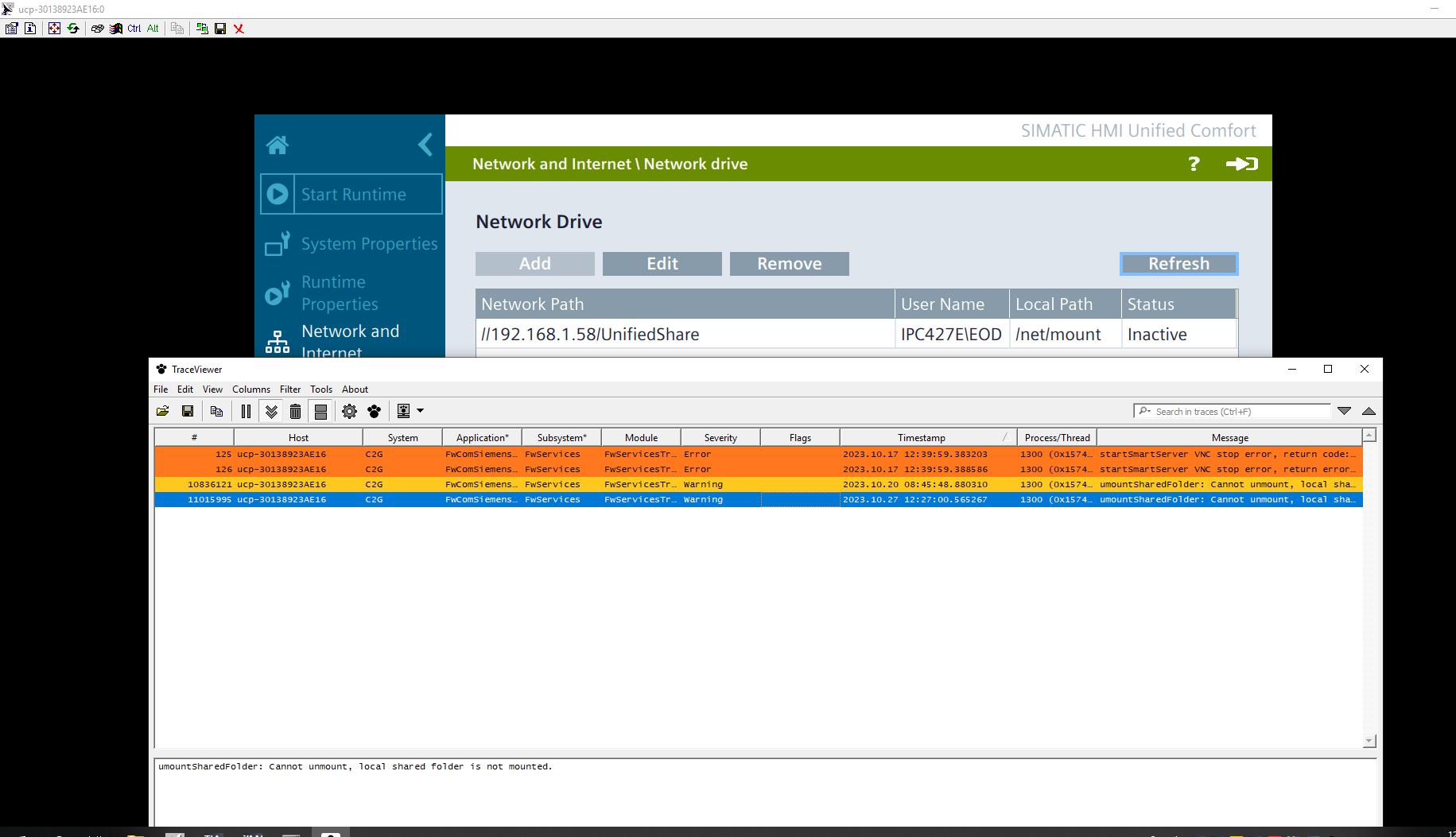This screenshot has width=1456, height=837.
Task: Edit the selected network drive
Action: pos(662,264)
